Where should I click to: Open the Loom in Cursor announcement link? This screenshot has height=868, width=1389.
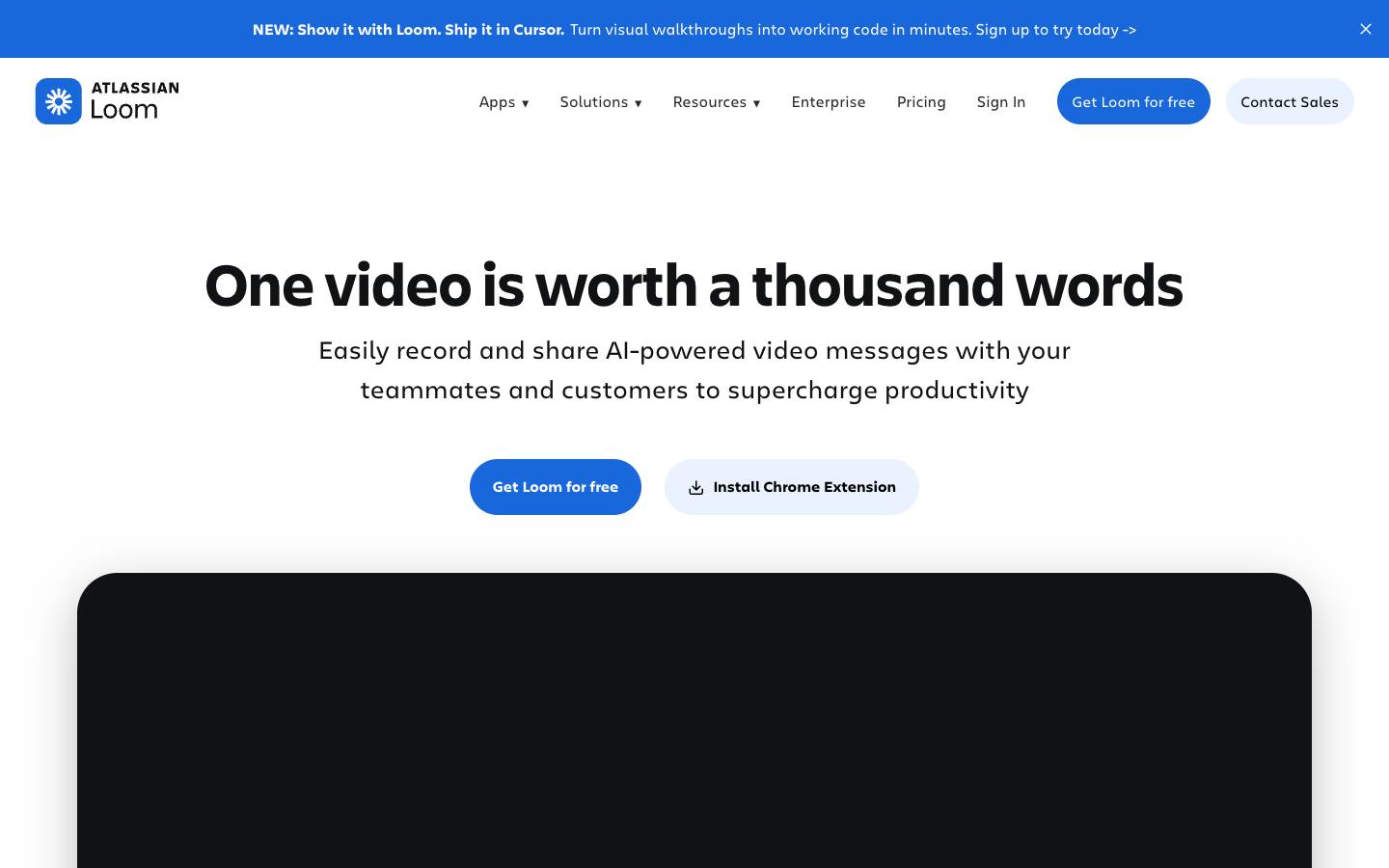tap(694, 29)
